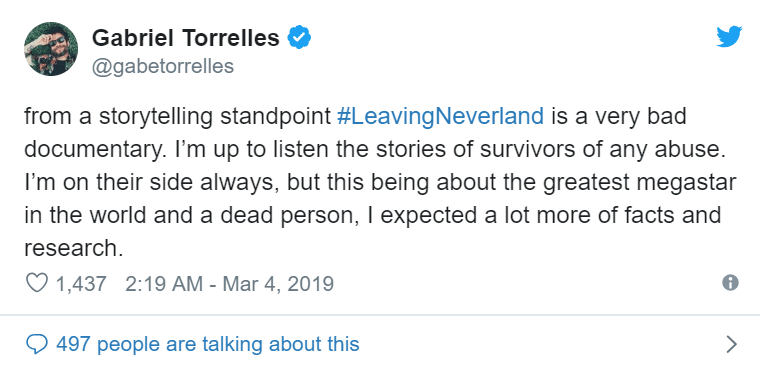This screenshot has height=365, width=760.
Task: Click the 2:19 AM time
Action: click(164, 284)
